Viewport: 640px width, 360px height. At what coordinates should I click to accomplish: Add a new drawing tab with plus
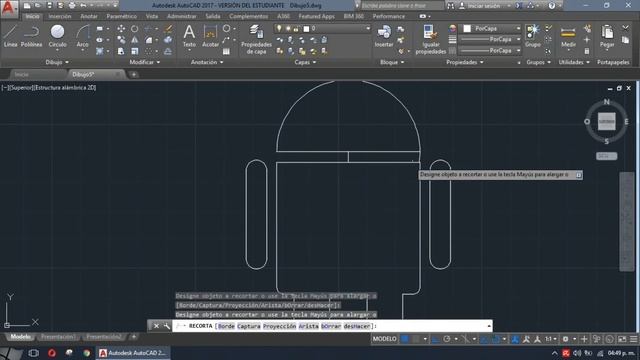133,74
